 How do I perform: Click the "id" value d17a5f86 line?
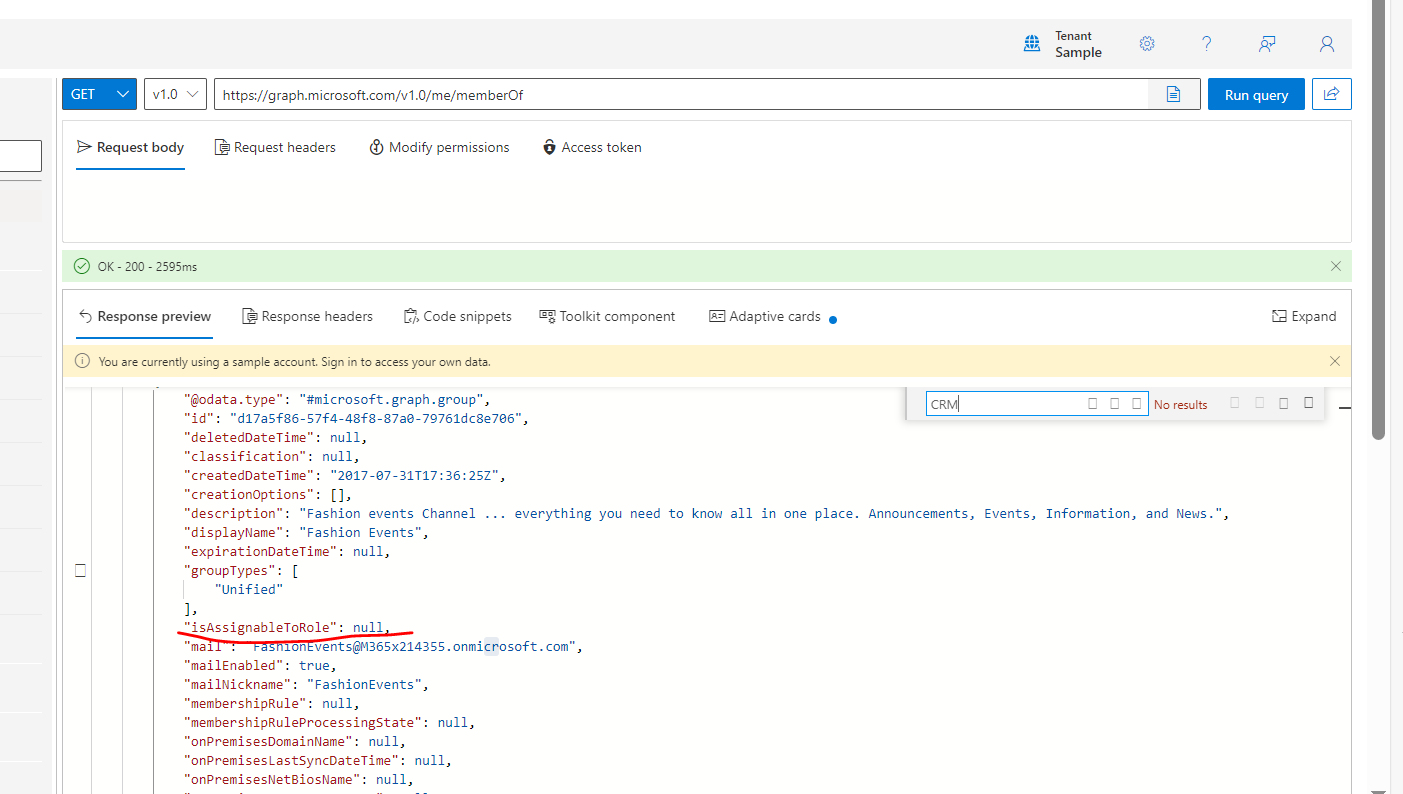[x=355, y=418]
